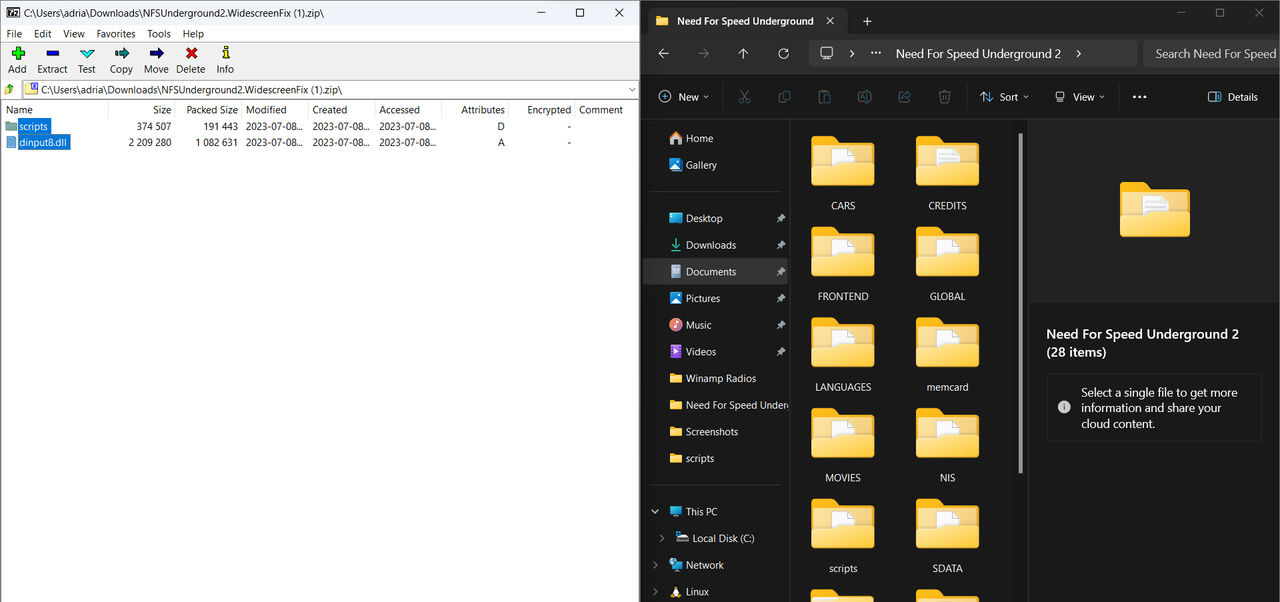Click the Rename icon in Explorer toolbar

(864, 97)
